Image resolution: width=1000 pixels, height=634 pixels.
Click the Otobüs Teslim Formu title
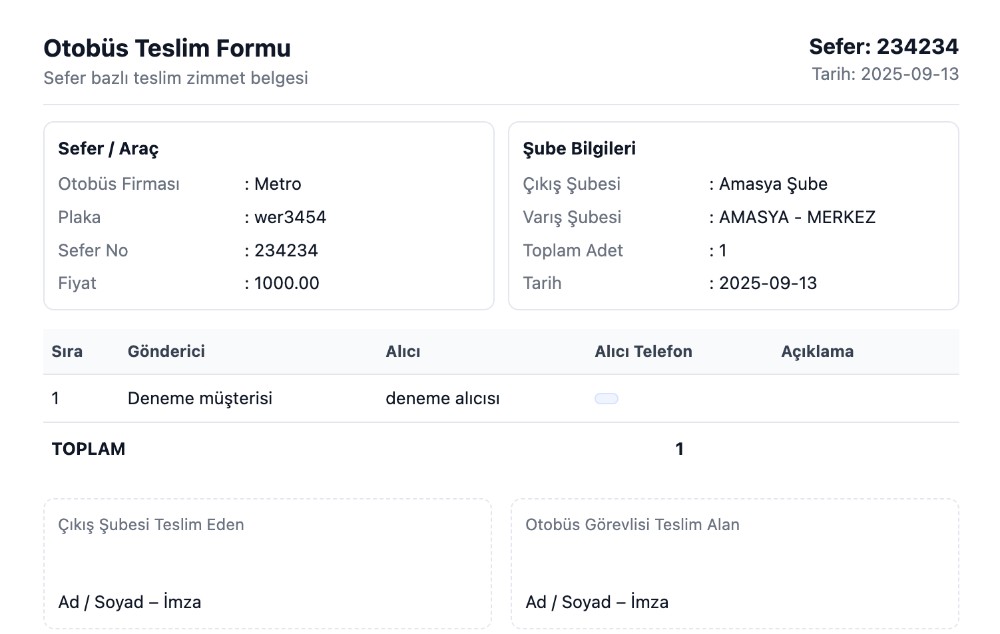point(167,48)
